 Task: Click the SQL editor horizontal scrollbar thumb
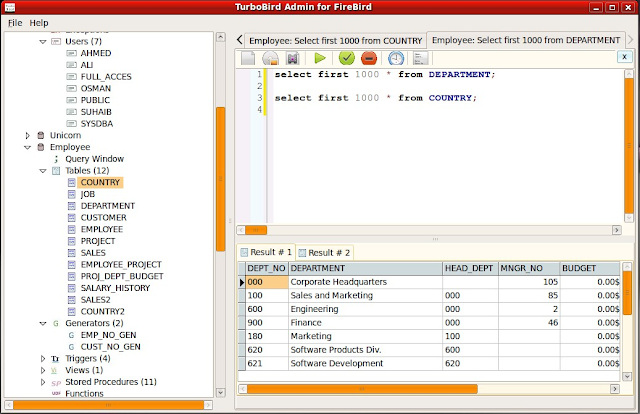point(256,230)
